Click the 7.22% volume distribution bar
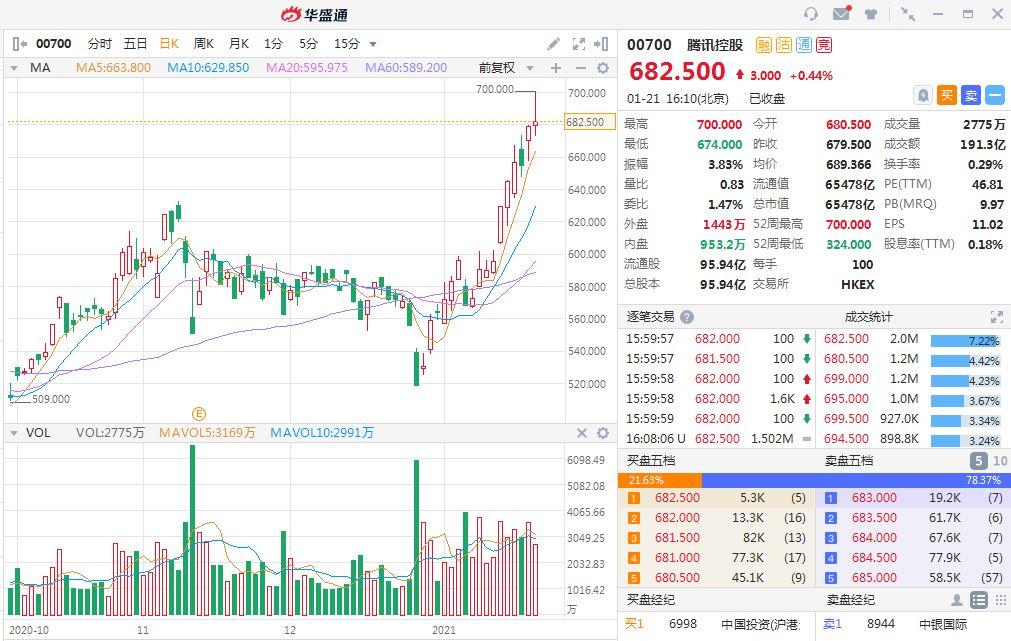 tap(965, 340)
